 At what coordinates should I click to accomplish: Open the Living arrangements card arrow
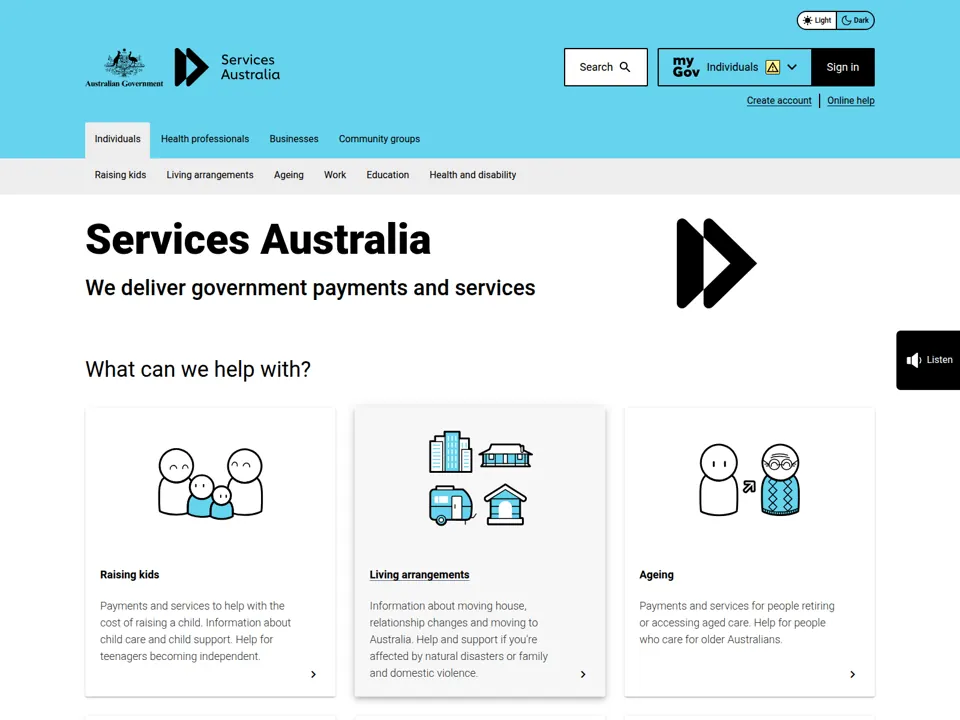point(583,674)
